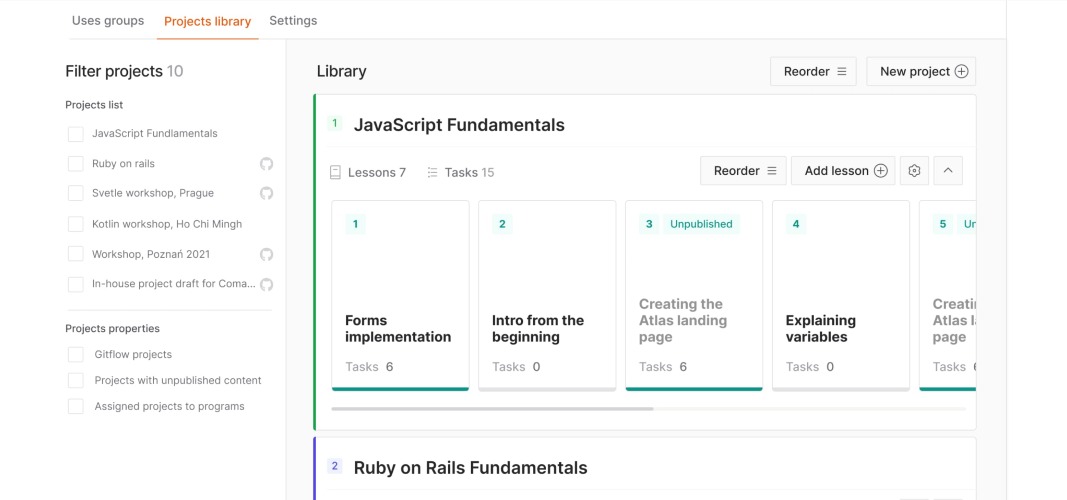Click the Projects list label
The image size is (1067, 500).
click(94, 105)
